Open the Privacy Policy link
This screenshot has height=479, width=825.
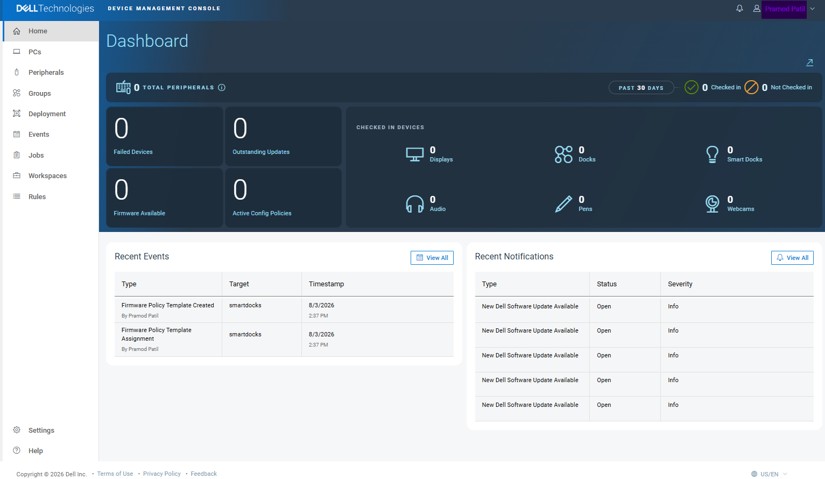click(x=162, y=474)
